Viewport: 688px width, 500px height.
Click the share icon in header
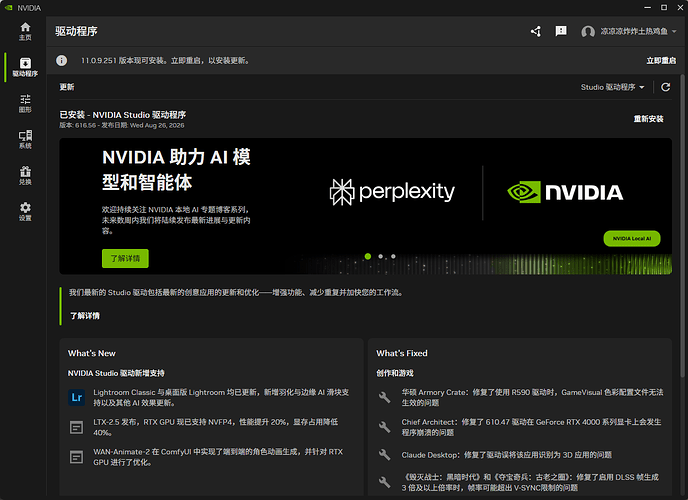coord(536,31)
